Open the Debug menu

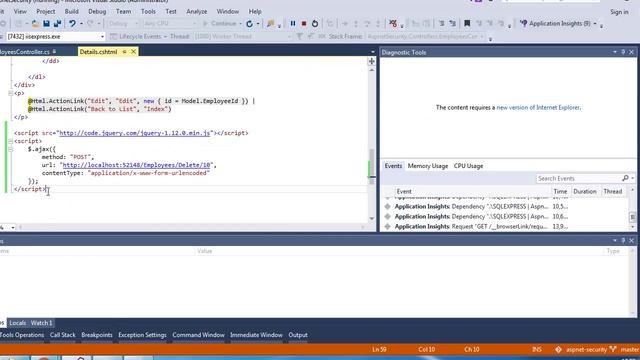97,11
